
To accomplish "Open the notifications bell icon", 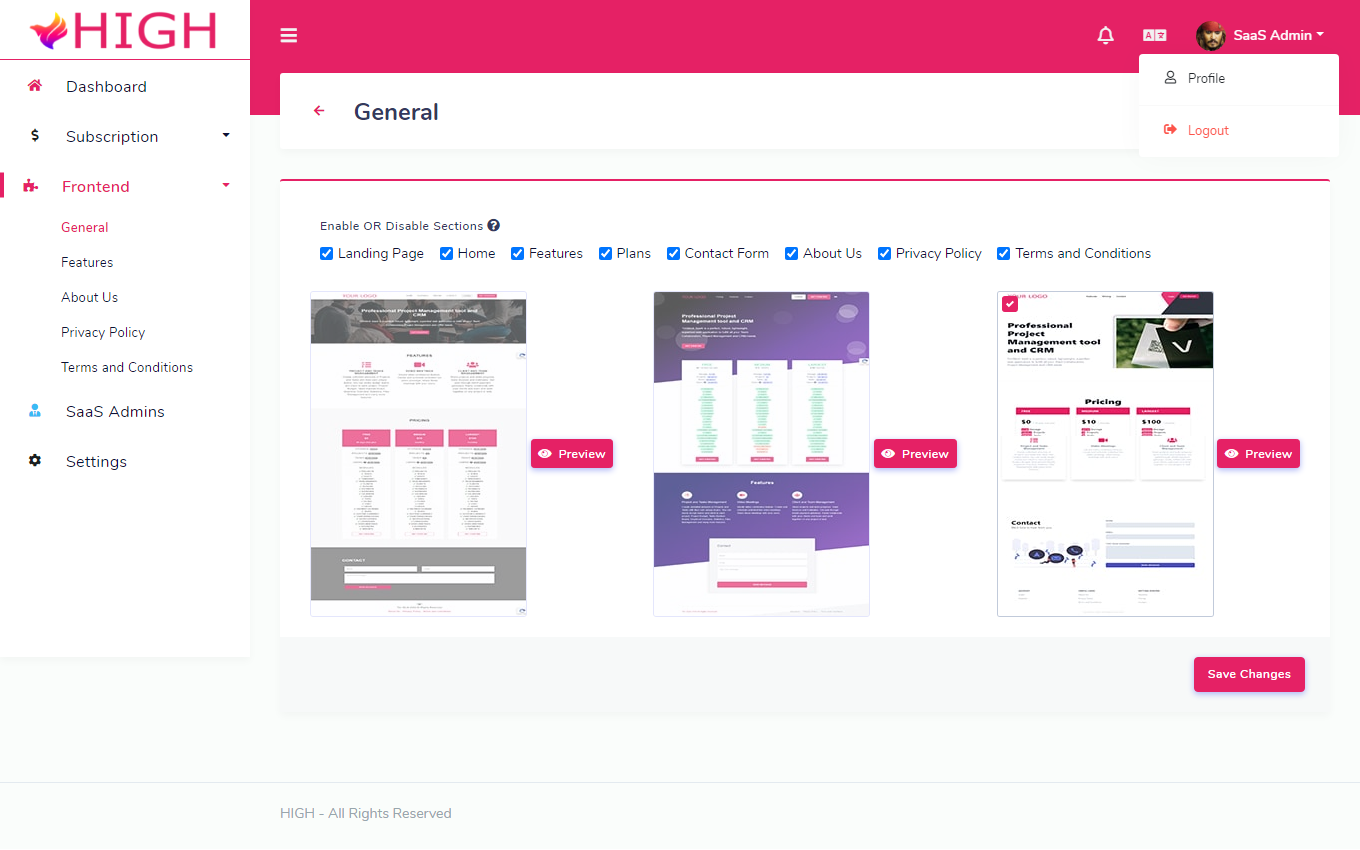I will 1105,35.
